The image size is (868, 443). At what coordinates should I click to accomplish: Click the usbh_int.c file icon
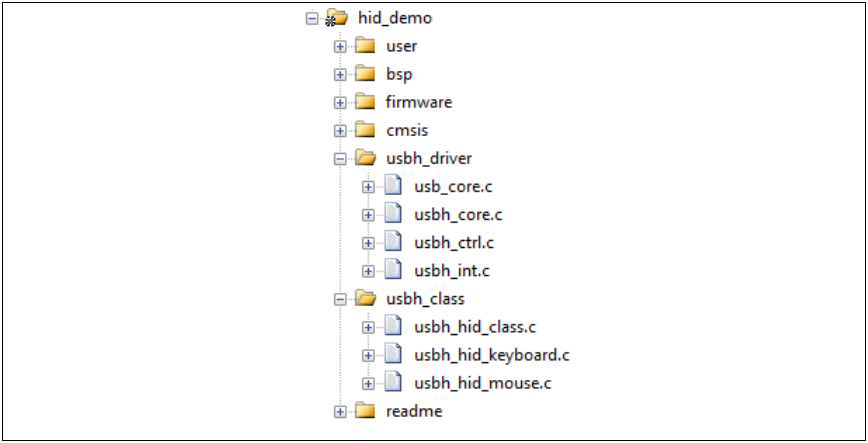coord(394,270)
